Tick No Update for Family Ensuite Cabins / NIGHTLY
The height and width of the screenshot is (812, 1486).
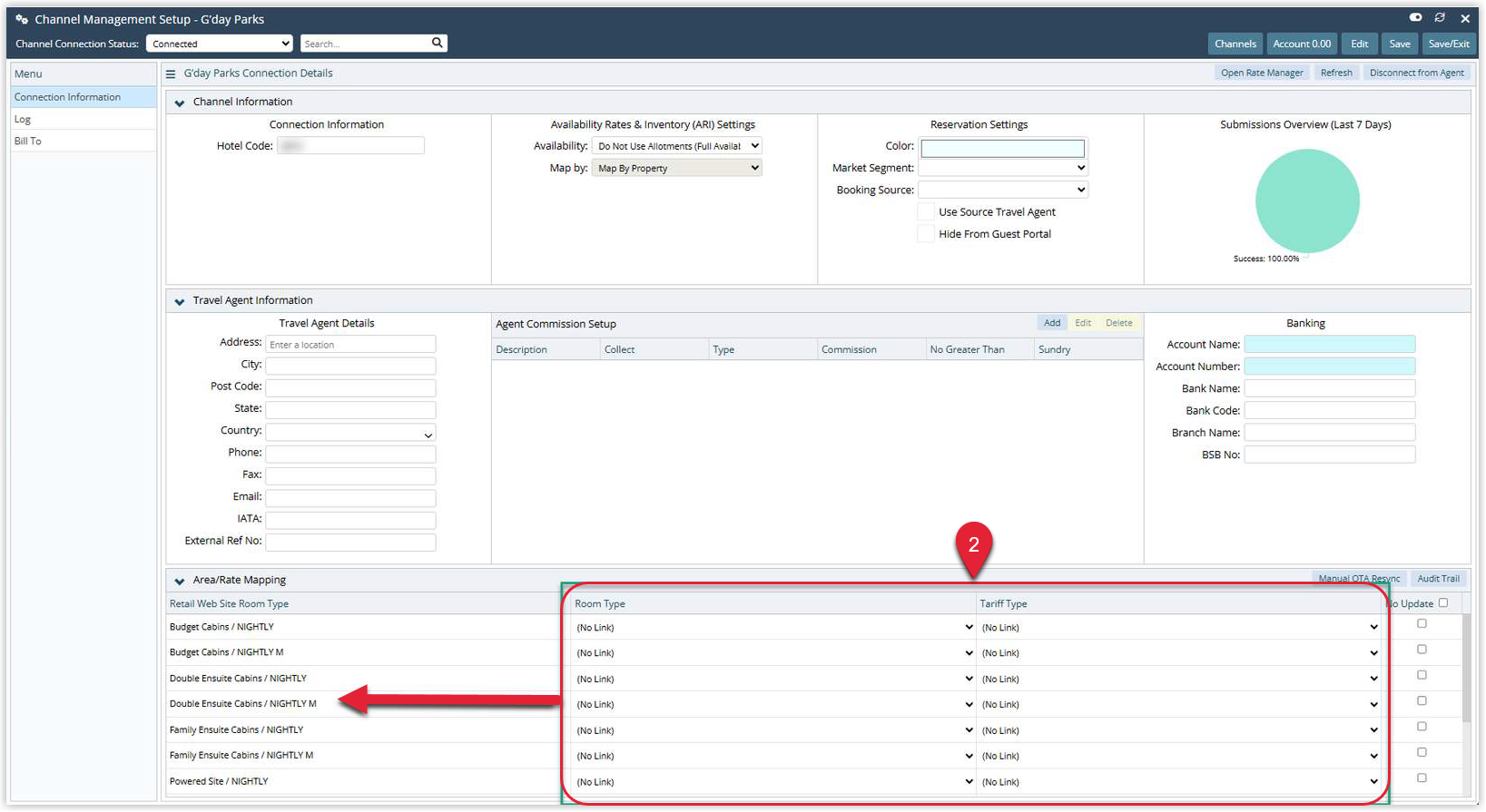[1422, 727]
